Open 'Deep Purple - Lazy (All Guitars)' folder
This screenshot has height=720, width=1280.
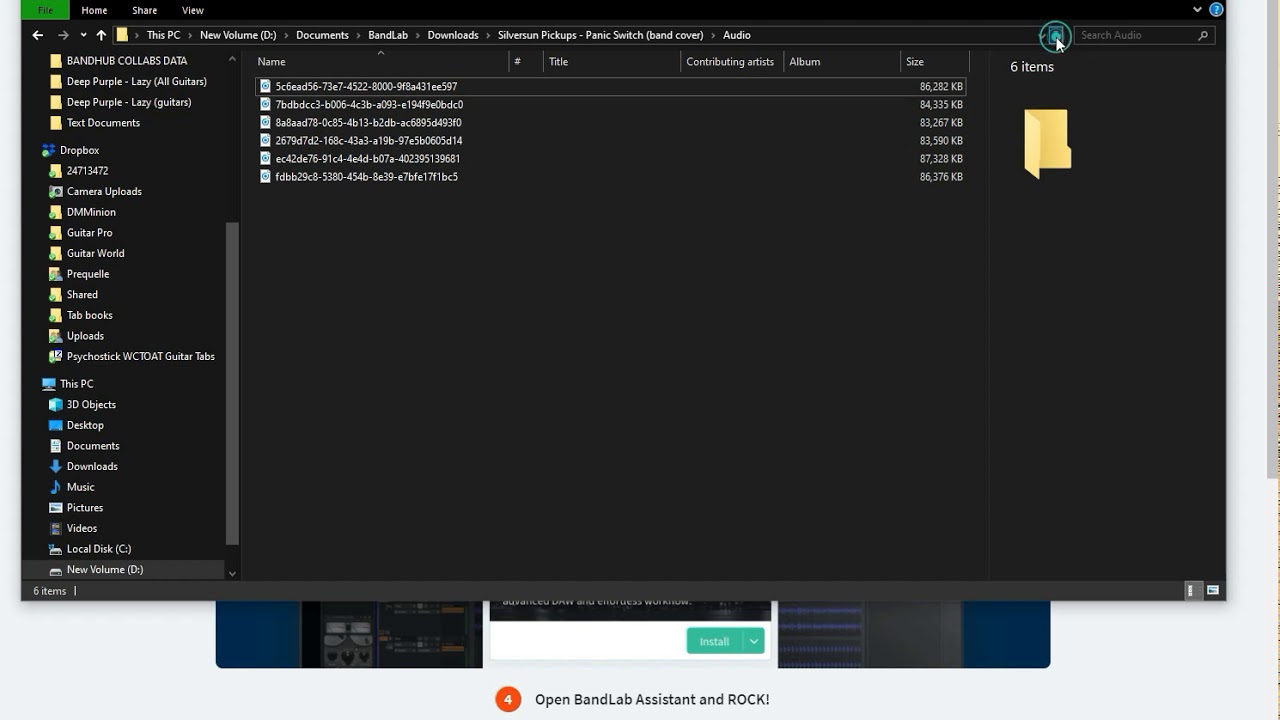136,82
